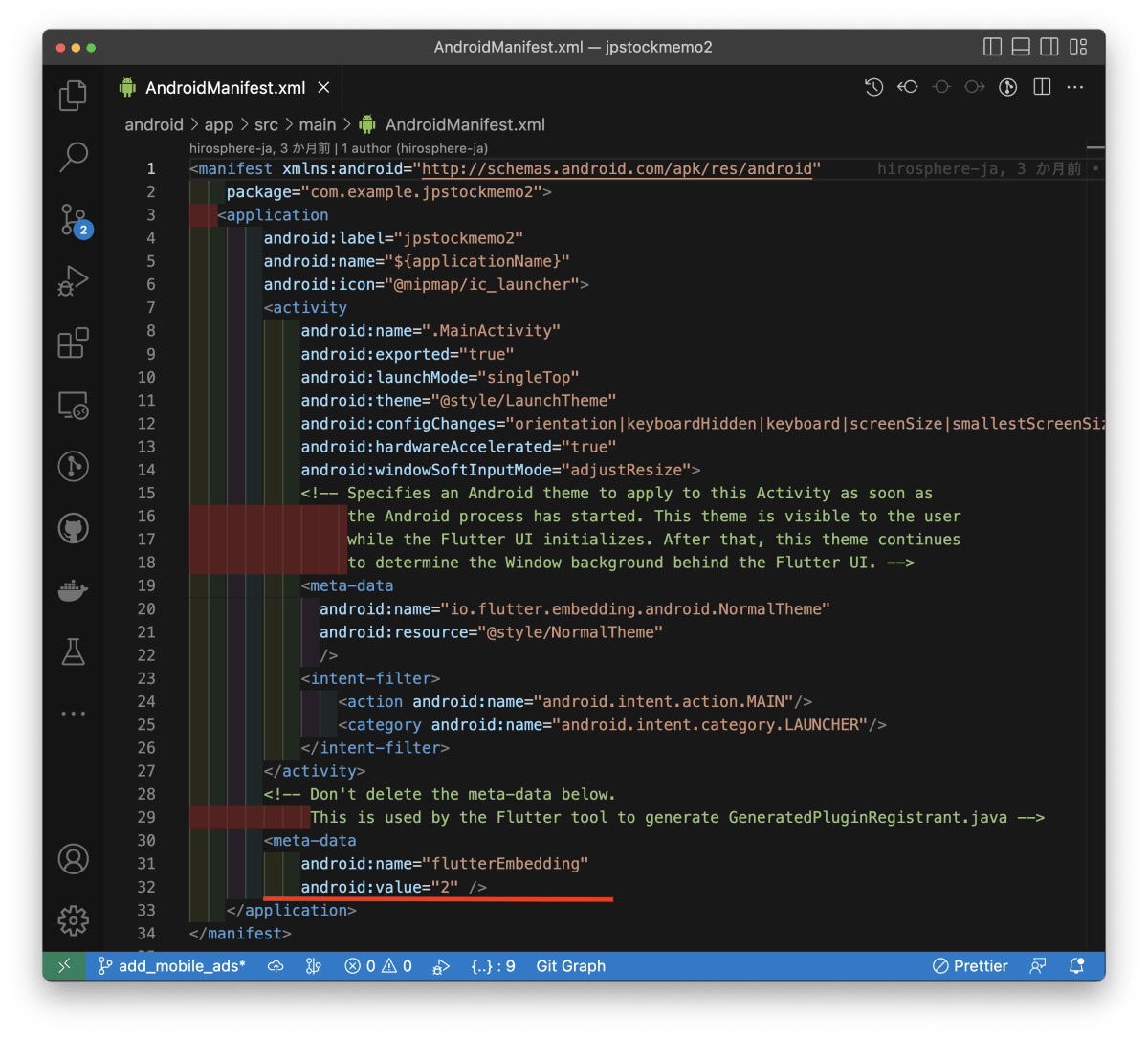Click the GitLens branch circle icon in editor toolbar

[x=1008, y=87]
